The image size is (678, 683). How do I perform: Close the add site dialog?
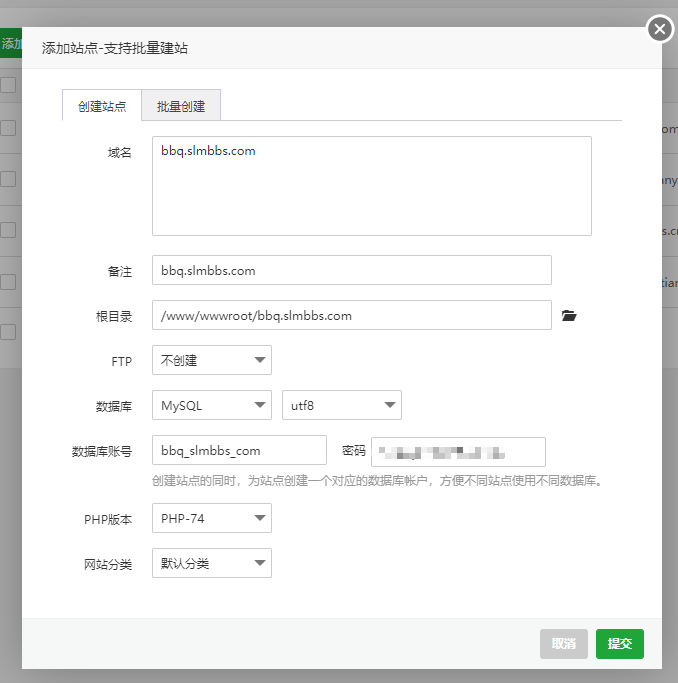coord(660,29)
